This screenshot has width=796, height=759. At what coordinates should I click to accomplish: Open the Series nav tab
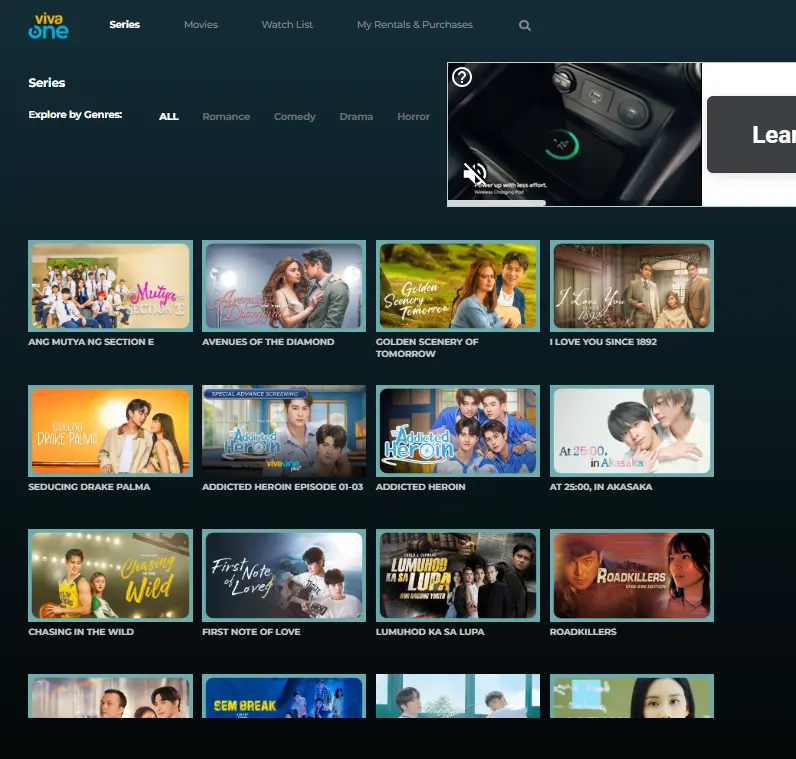(124, 24)
